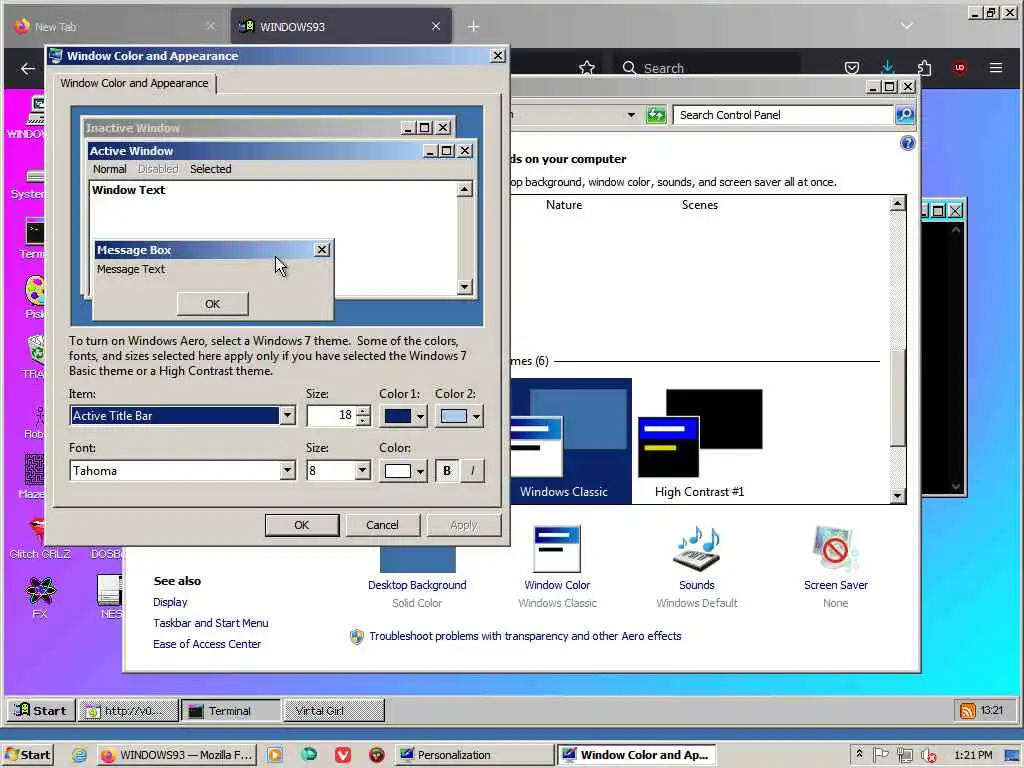The width and height of the screenshot is (1024, 768).
Task: Click the Vivaldi icon in the taskbar
Action: pos(343,755)
